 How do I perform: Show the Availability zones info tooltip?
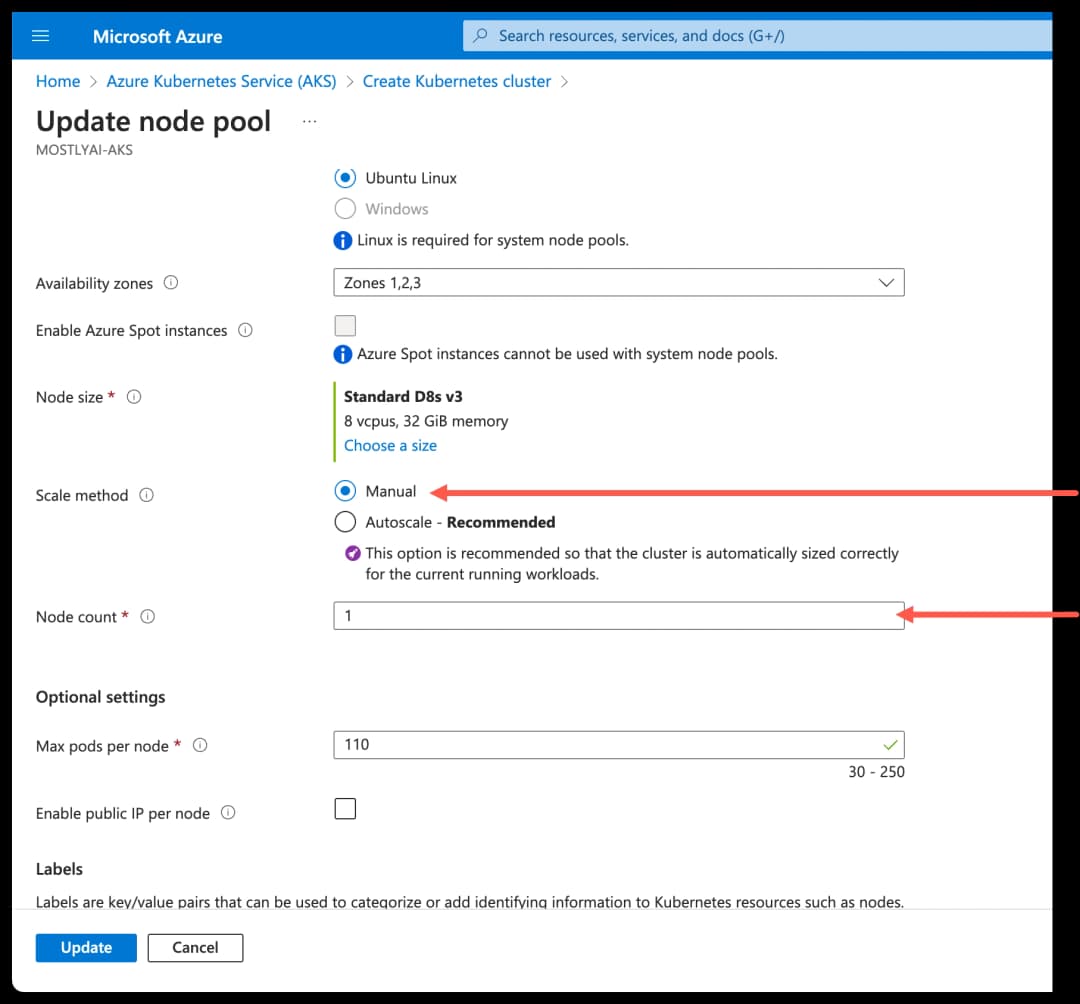[170, 283]
